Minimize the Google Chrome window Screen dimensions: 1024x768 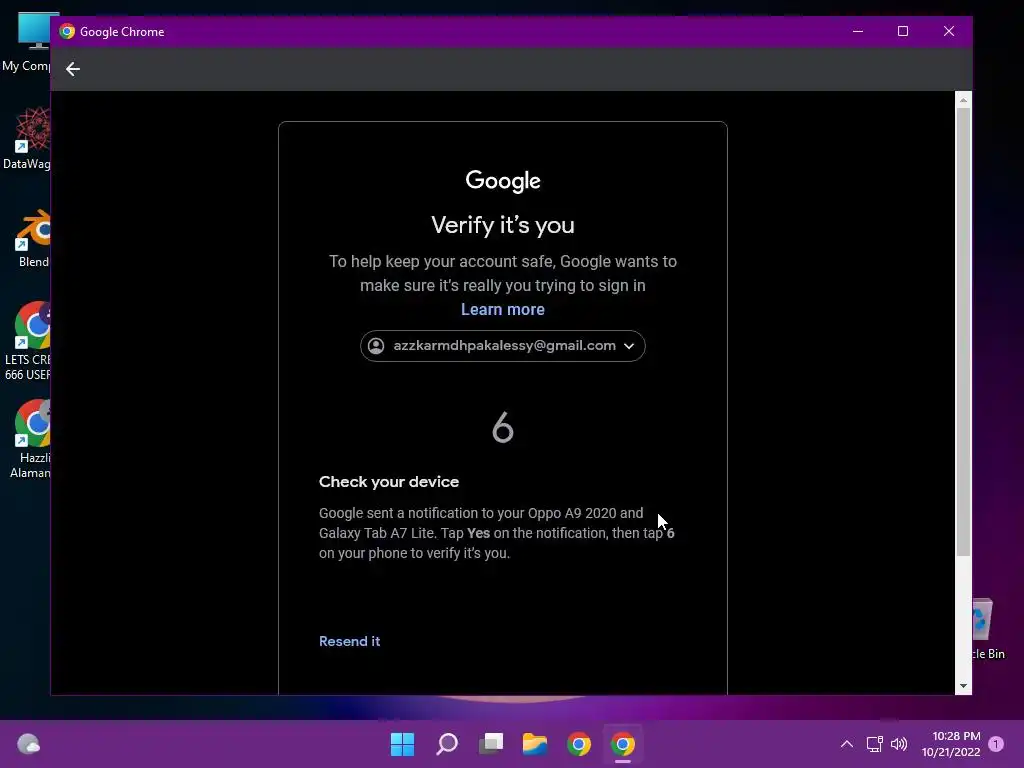pos(858,31)
